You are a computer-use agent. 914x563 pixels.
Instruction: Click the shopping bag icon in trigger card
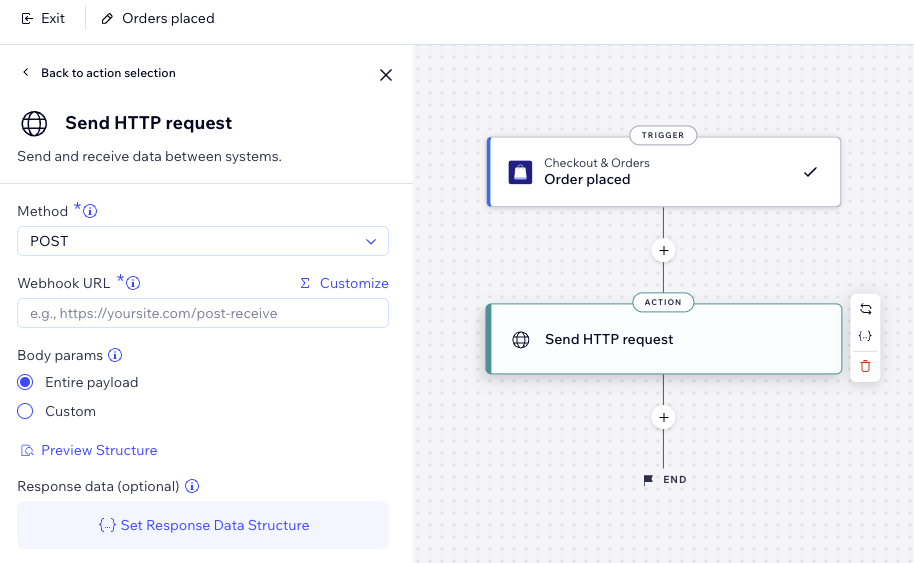tap(521, 173)
